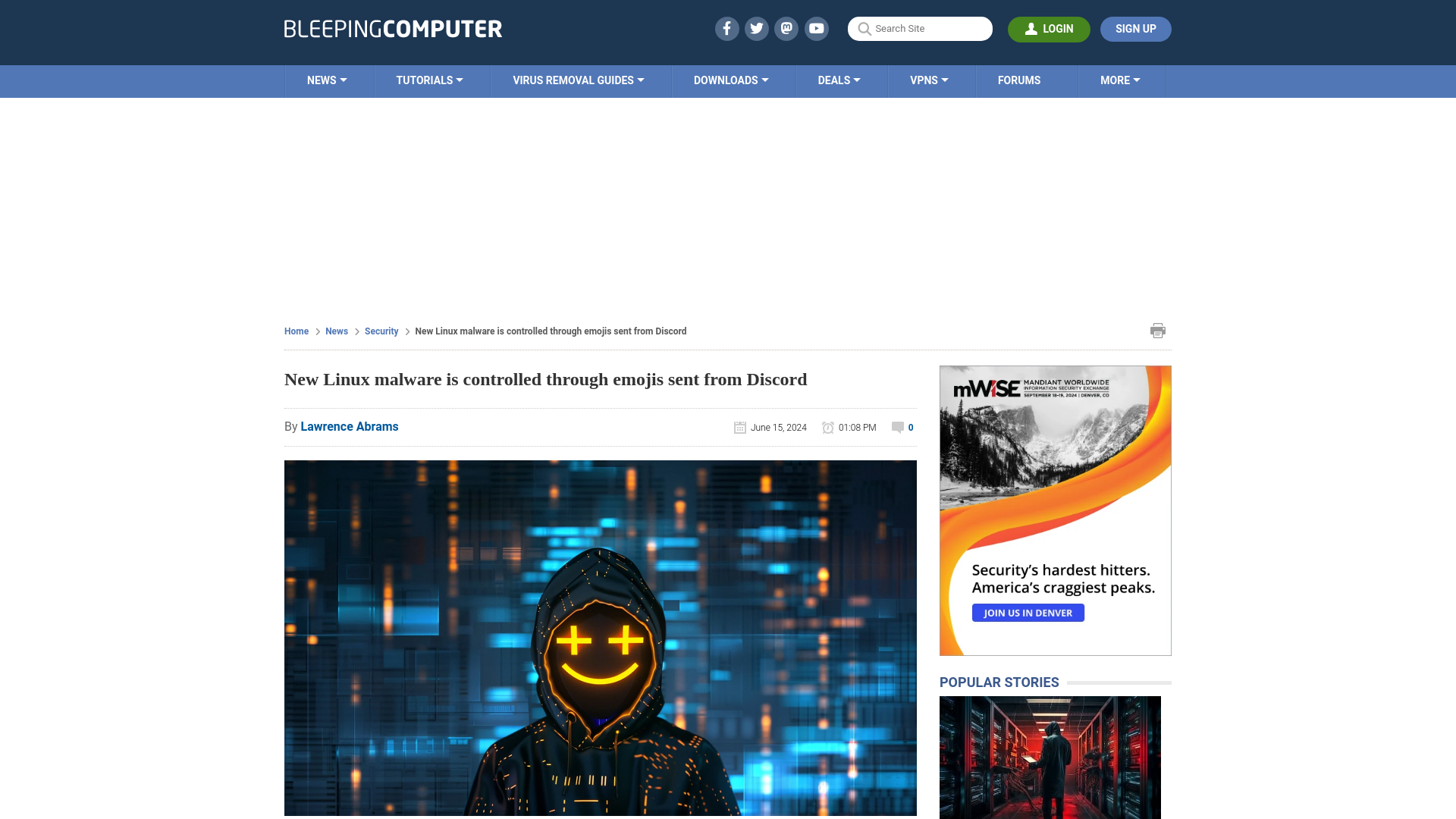Screen dimensions: 1456x819
Task: Toggle the JOIN US IN DENVER button
Action: pyautogui.click(x=1028, y=613)
